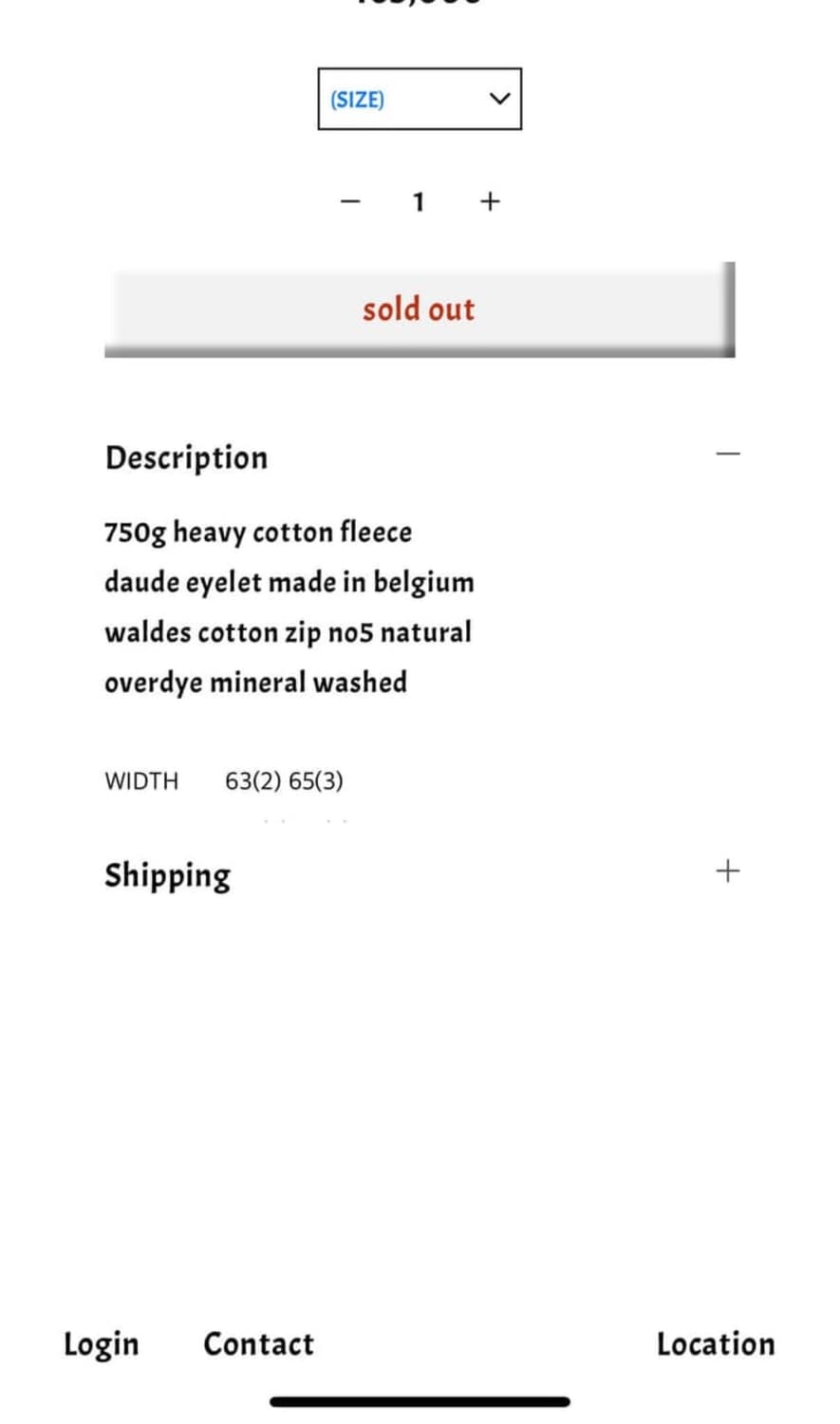Go to the Contact page
840x1424 pixels.
click(x=258, y=1344)
